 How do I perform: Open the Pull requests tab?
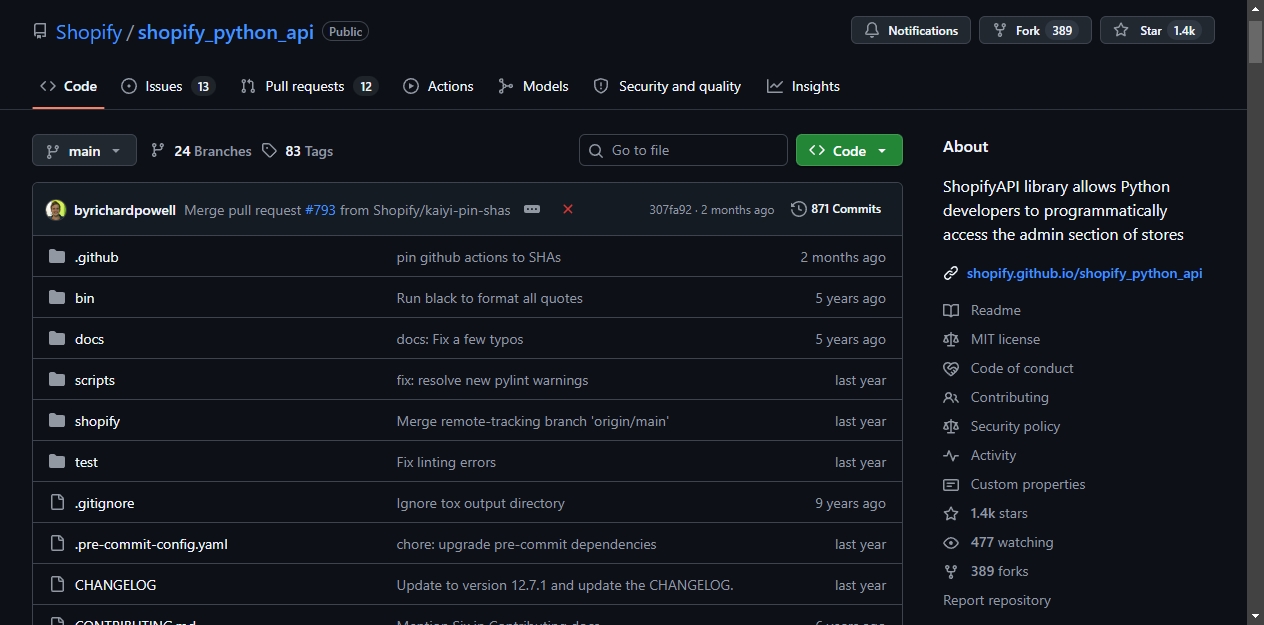[x=308, y=86]
